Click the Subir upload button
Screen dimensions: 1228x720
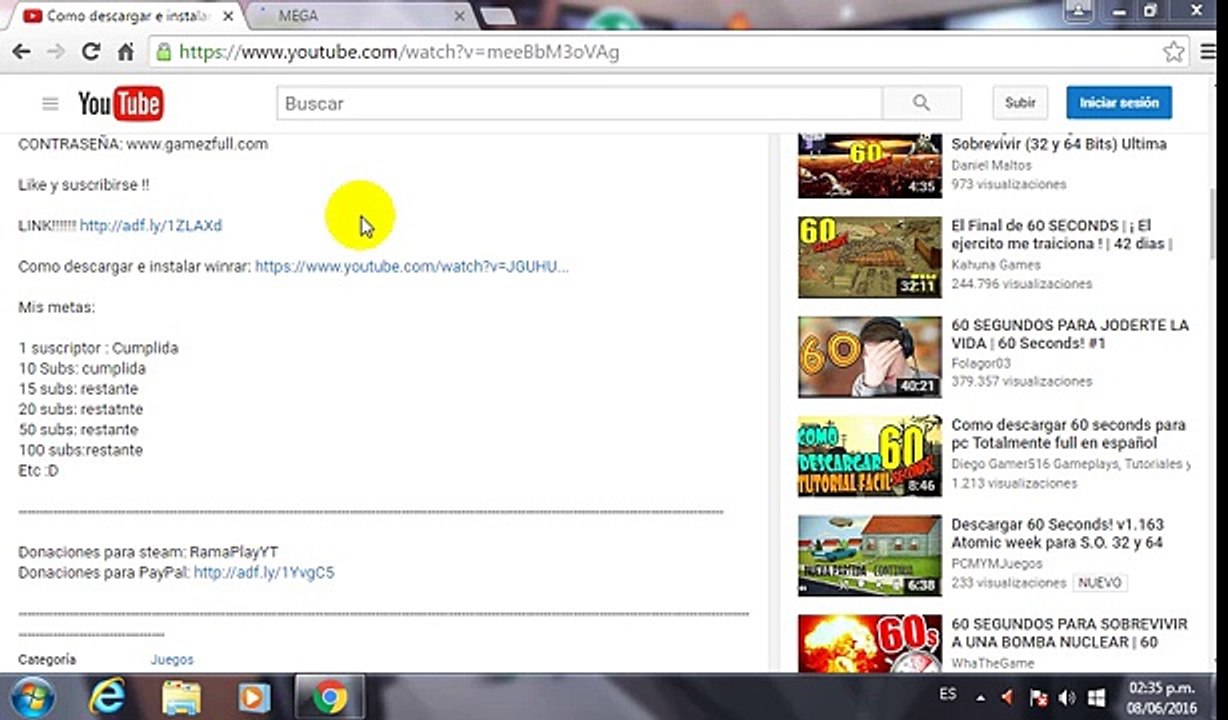pyautogui.click(x=1020, y=103)
